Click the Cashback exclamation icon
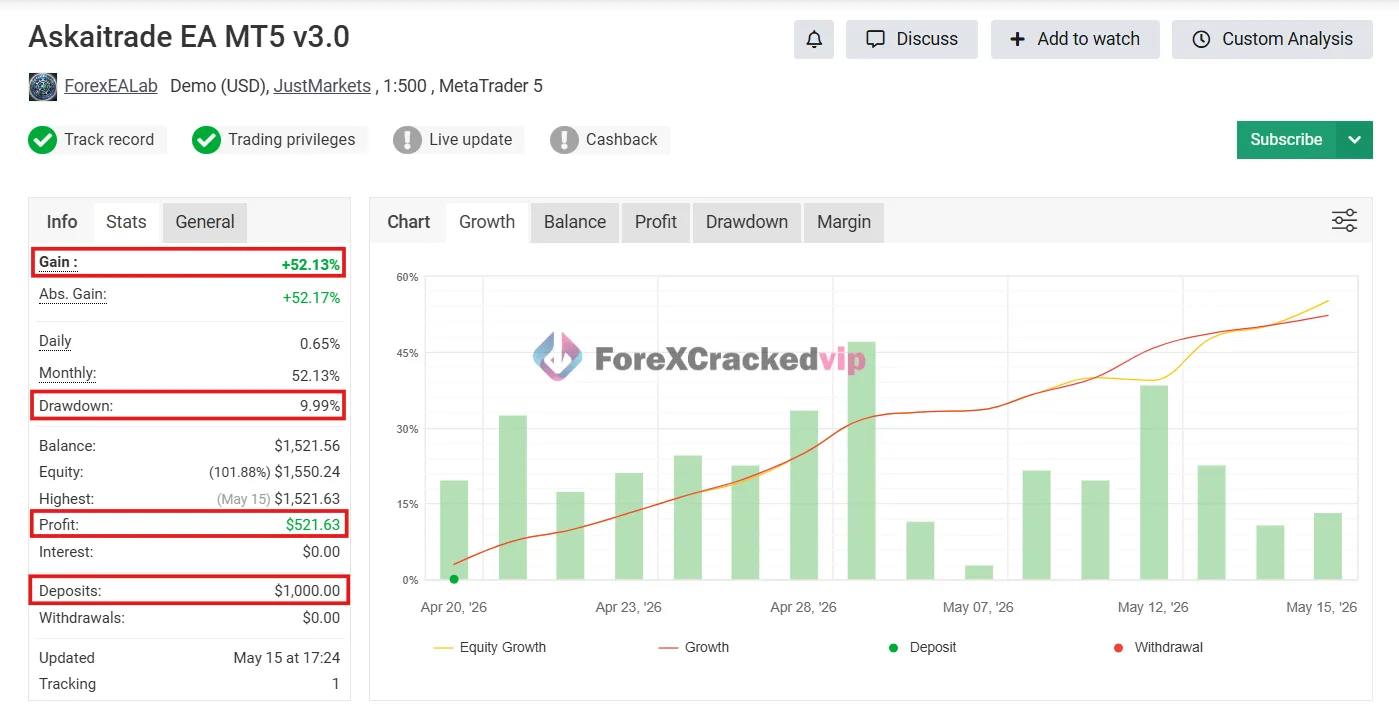 pyautogui.click(x=564, y=140)
